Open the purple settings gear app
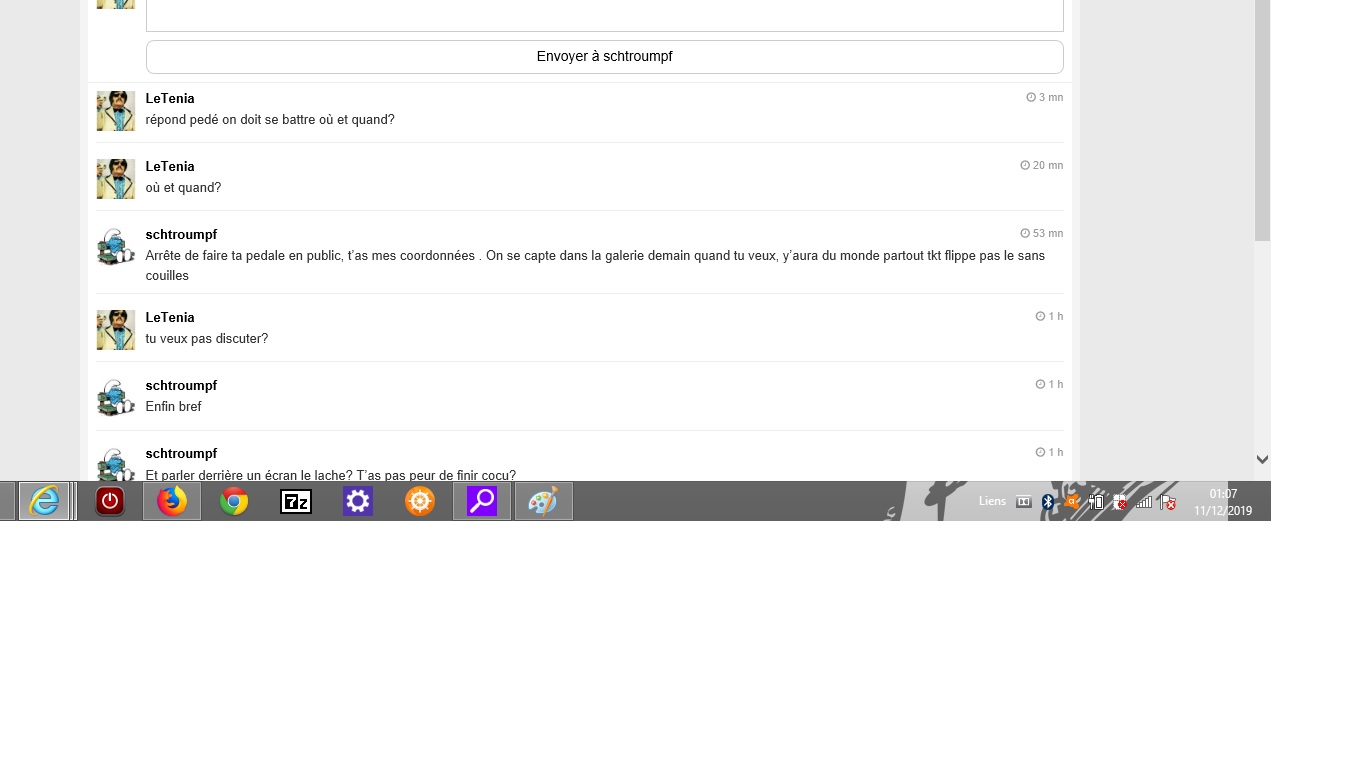This screenshot has height=768, width=1366. click(x=358, y=501)
